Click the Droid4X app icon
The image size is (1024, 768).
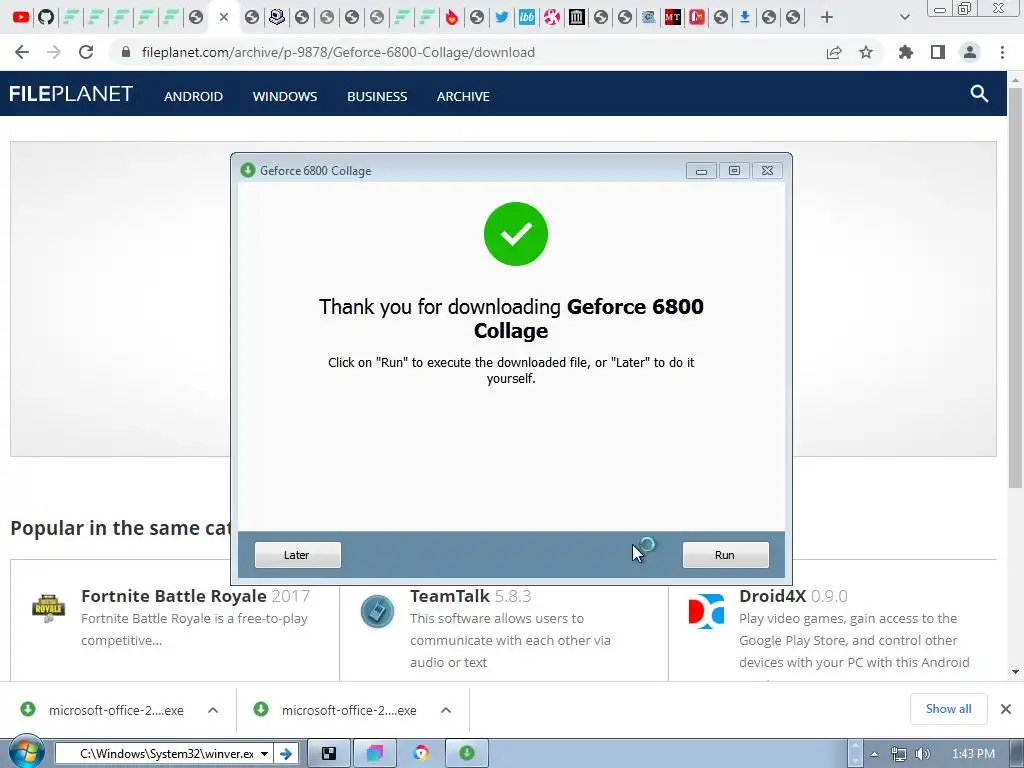coord(707,611)
